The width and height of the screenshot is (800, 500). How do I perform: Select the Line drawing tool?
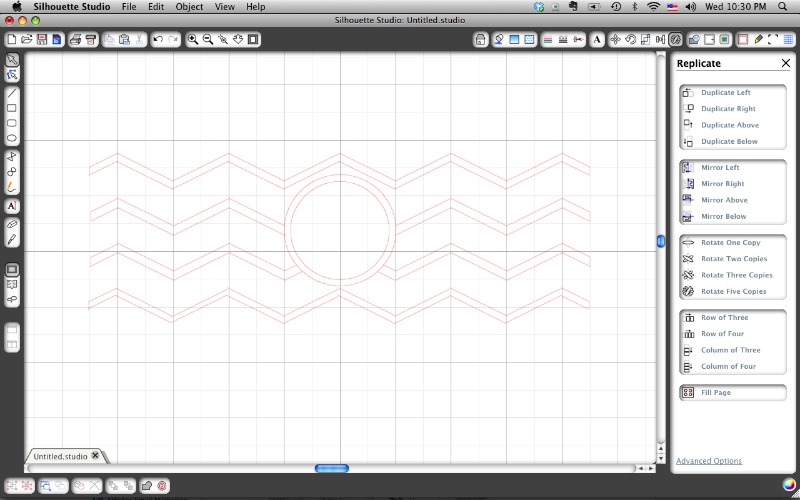click(x=12, y=92)
